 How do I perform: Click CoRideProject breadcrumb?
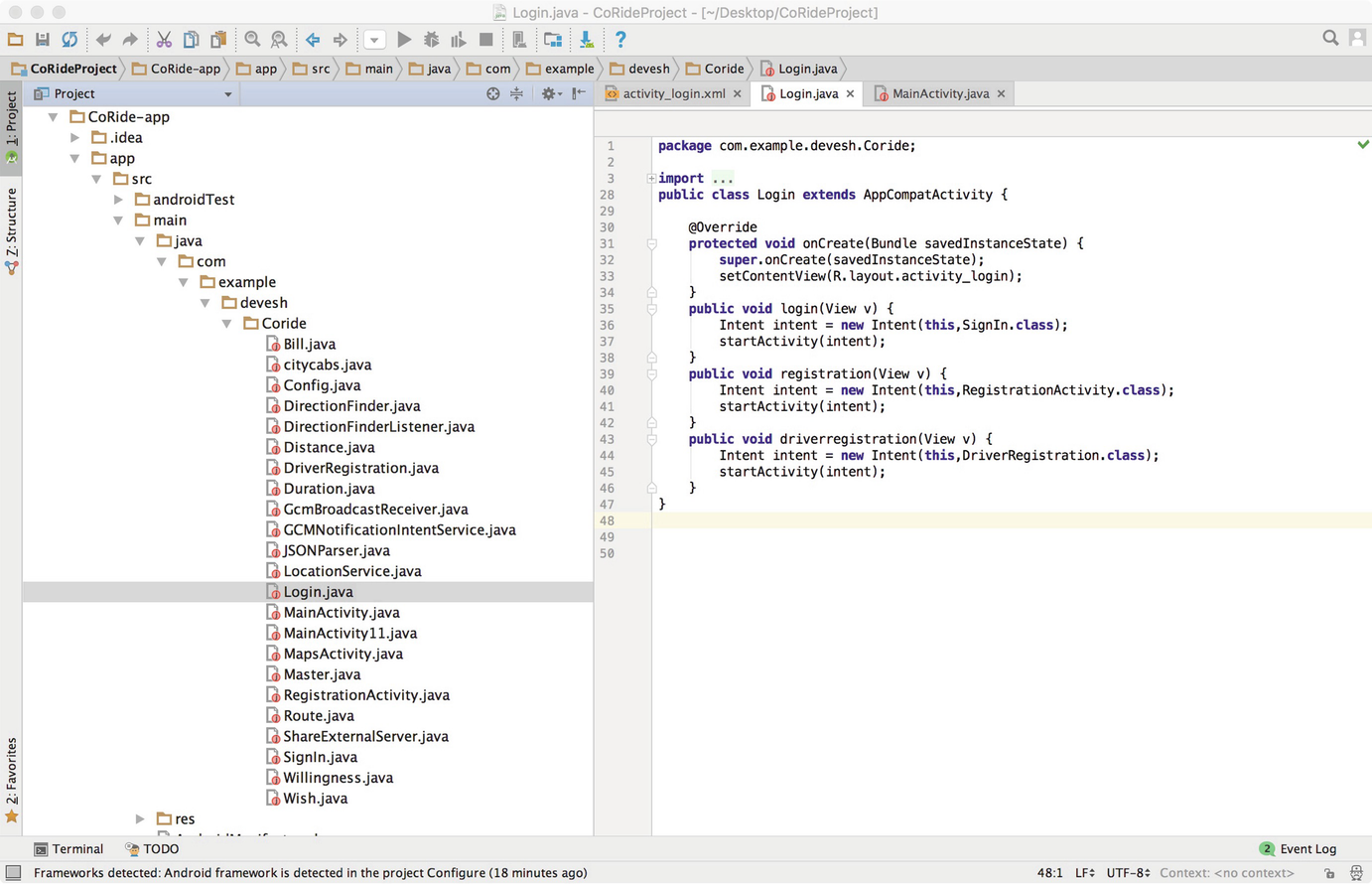click(65, 69)
